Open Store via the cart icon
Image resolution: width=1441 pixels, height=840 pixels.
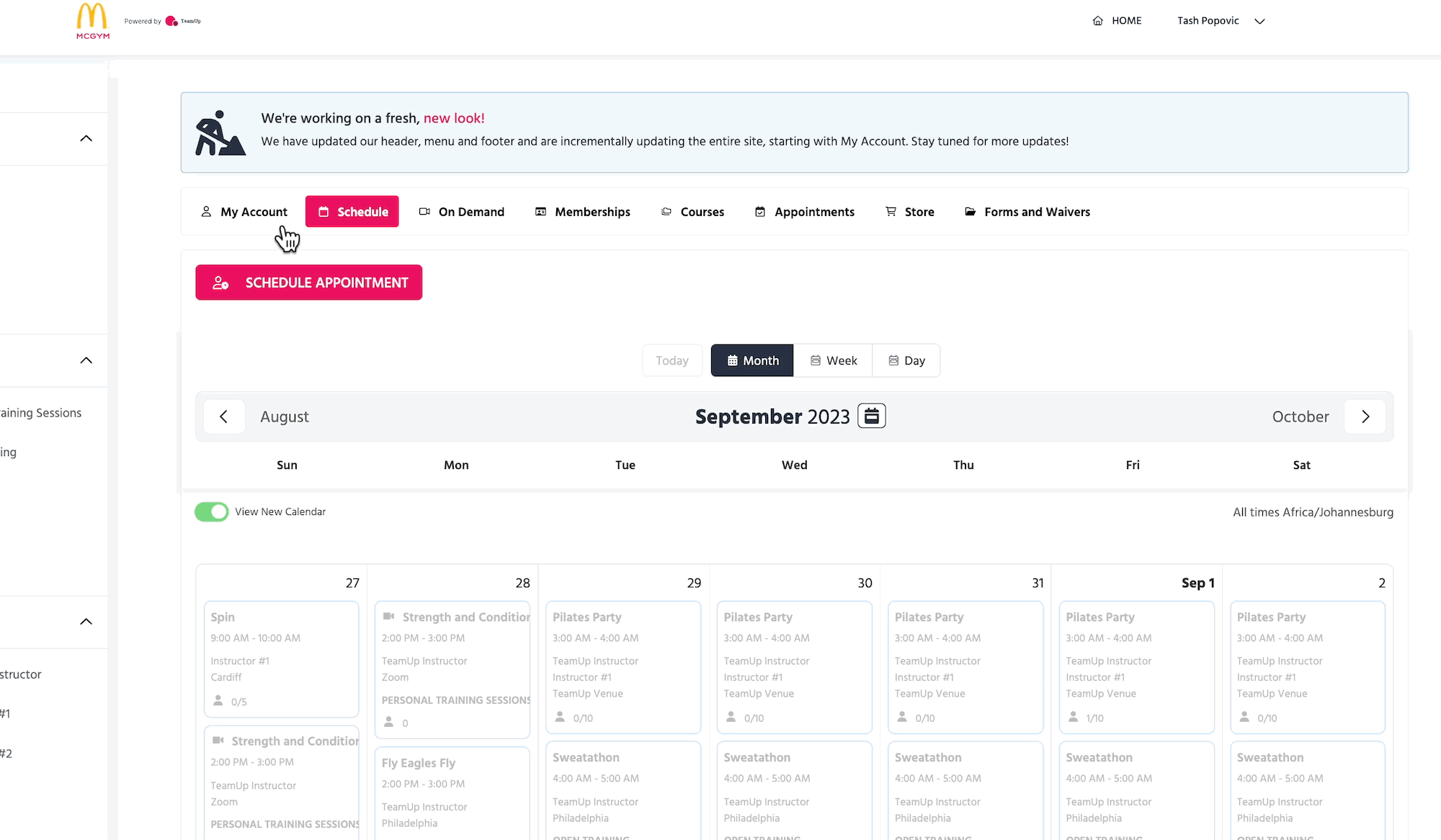coord(891,212)
